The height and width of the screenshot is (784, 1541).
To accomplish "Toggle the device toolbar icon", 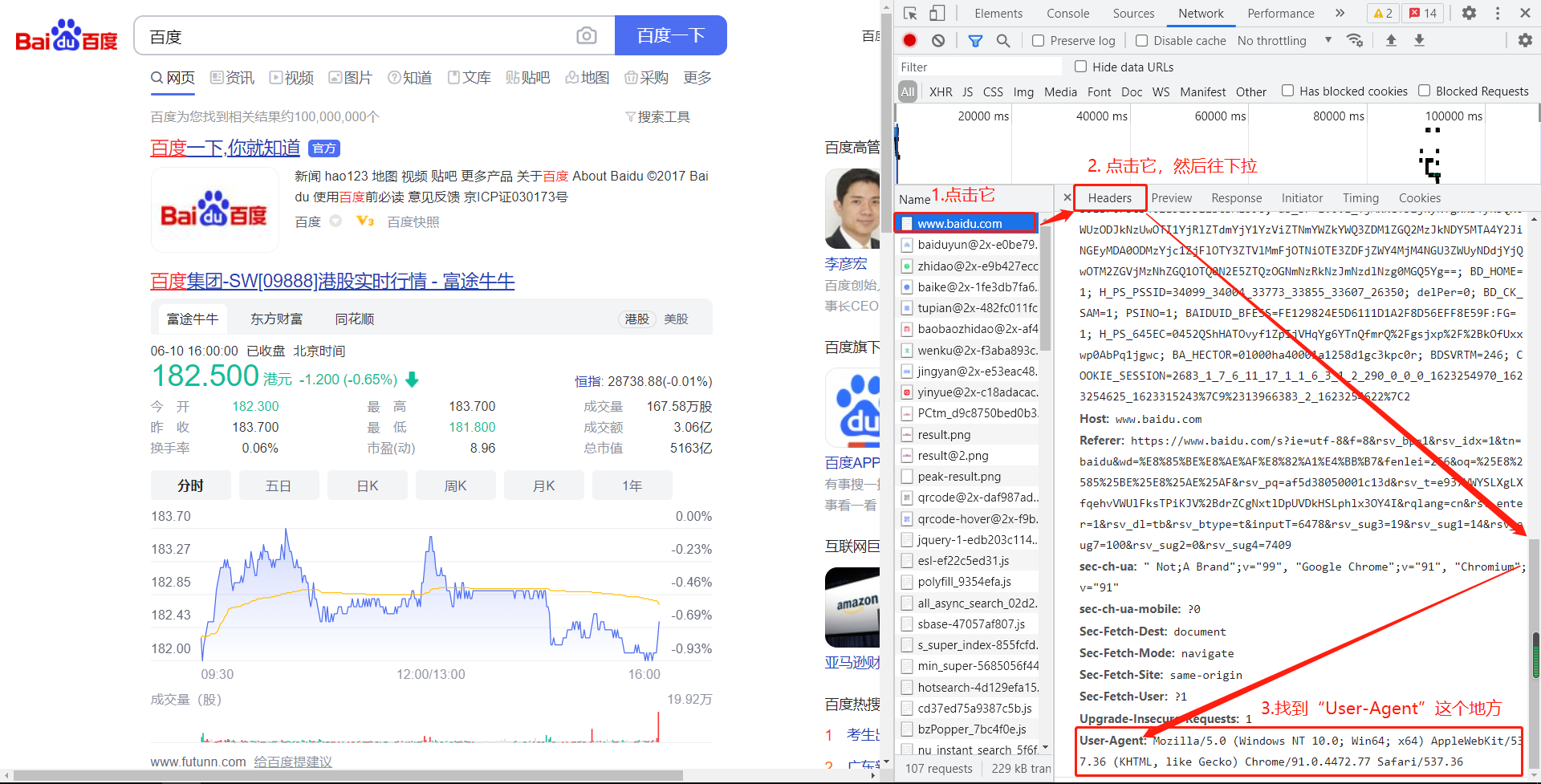I will pyautogui.click(x=937, y=14).
